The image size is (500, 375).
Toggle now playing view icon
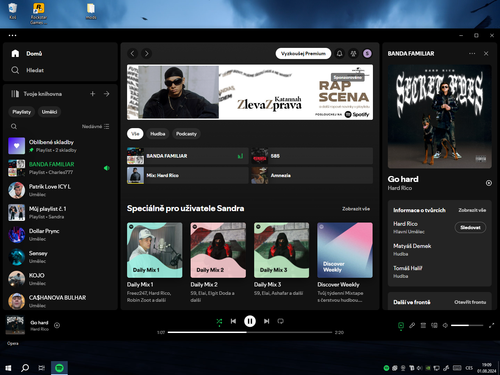[x=401, y=326]
